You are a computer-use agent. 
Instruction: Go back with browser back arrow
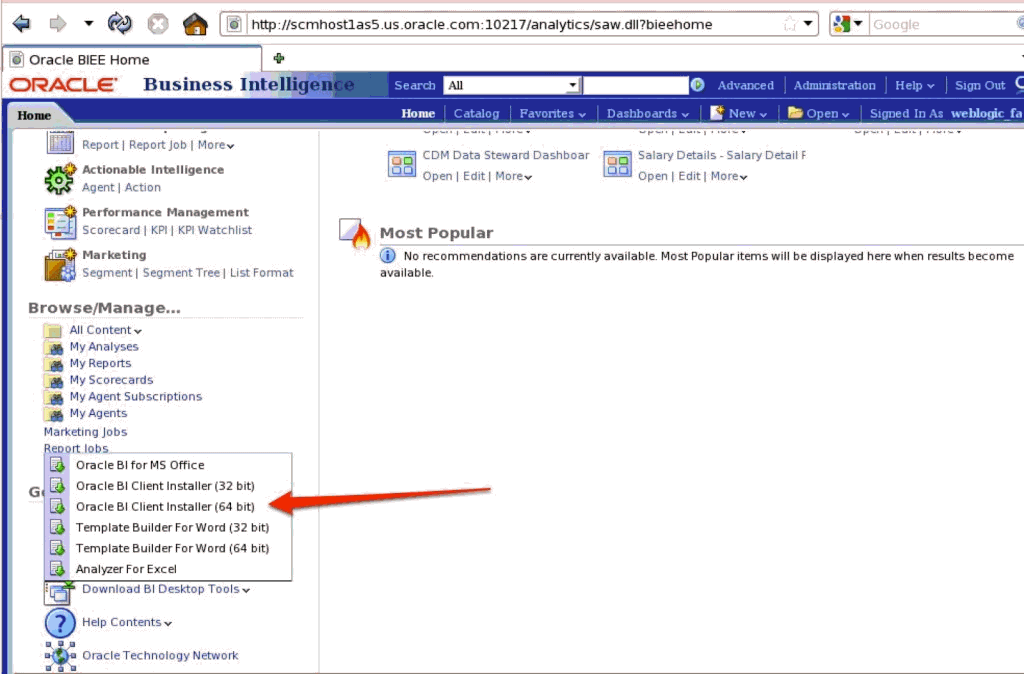point(22,24)
